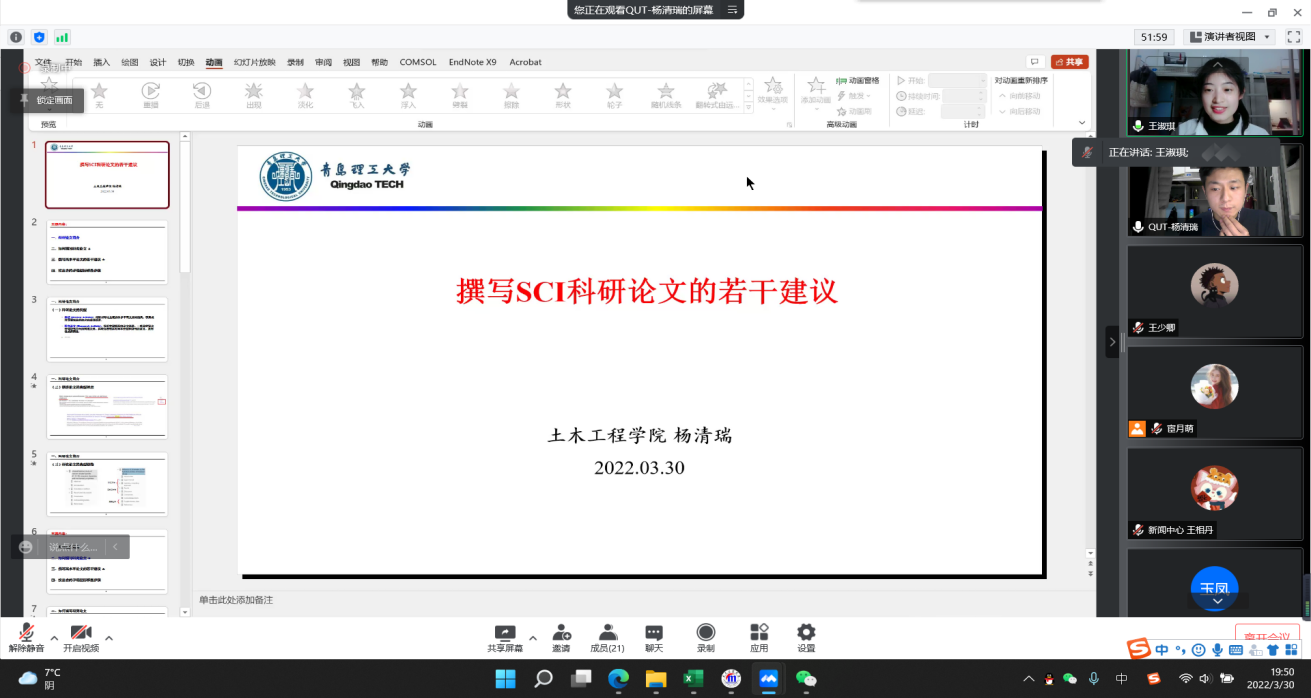Select the 幻灯片放映 ribbon tab
Image resolution: width=1311 pixels, height=698 pixels.
254,62
